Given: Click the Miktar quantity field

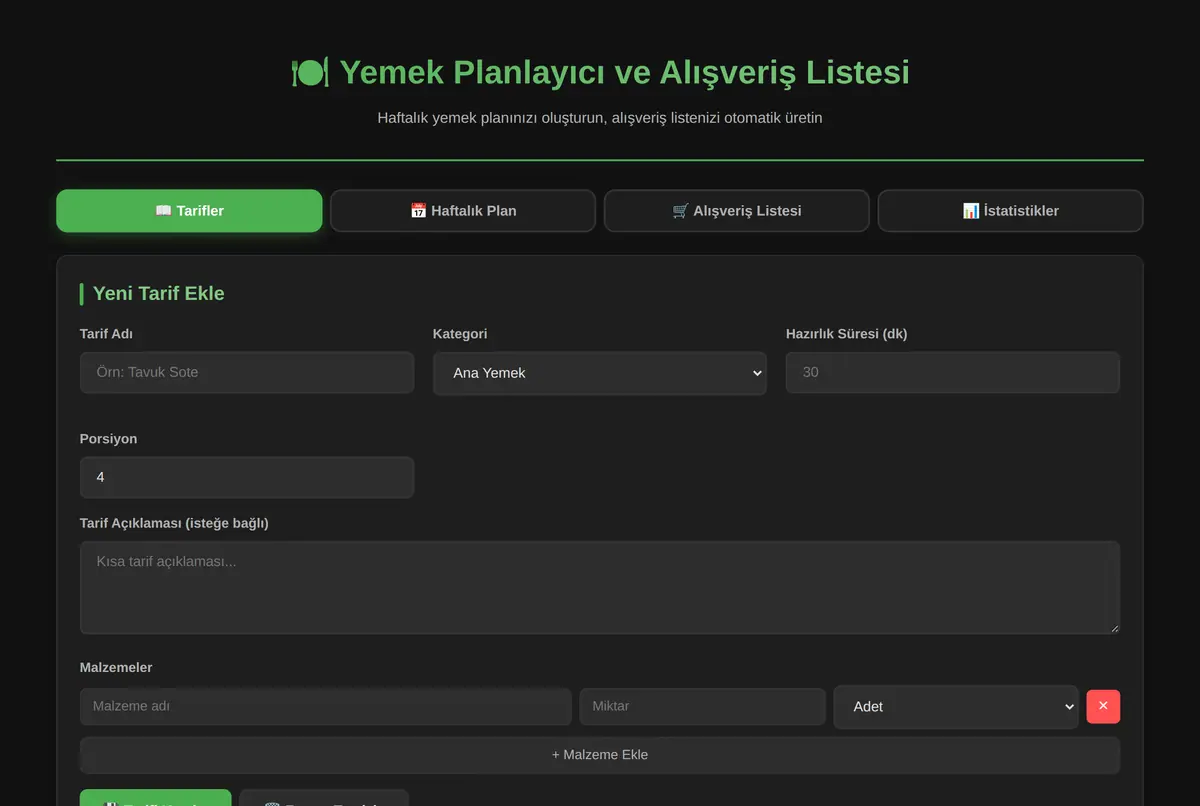Looking at the screenshot, I should [703, 706].
